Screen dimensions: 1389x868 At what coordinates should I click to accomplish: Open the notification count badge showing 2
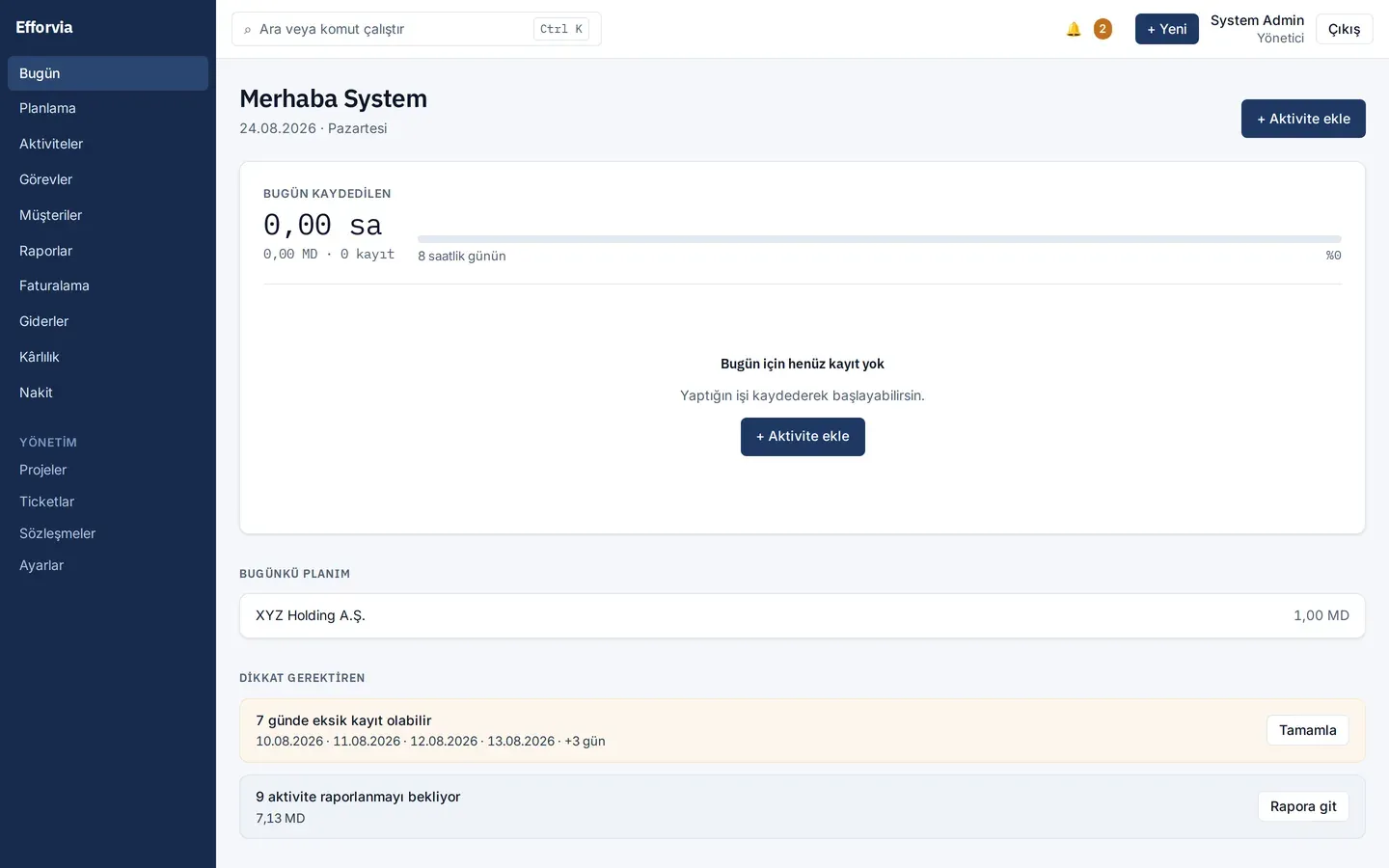[1103, 29]
